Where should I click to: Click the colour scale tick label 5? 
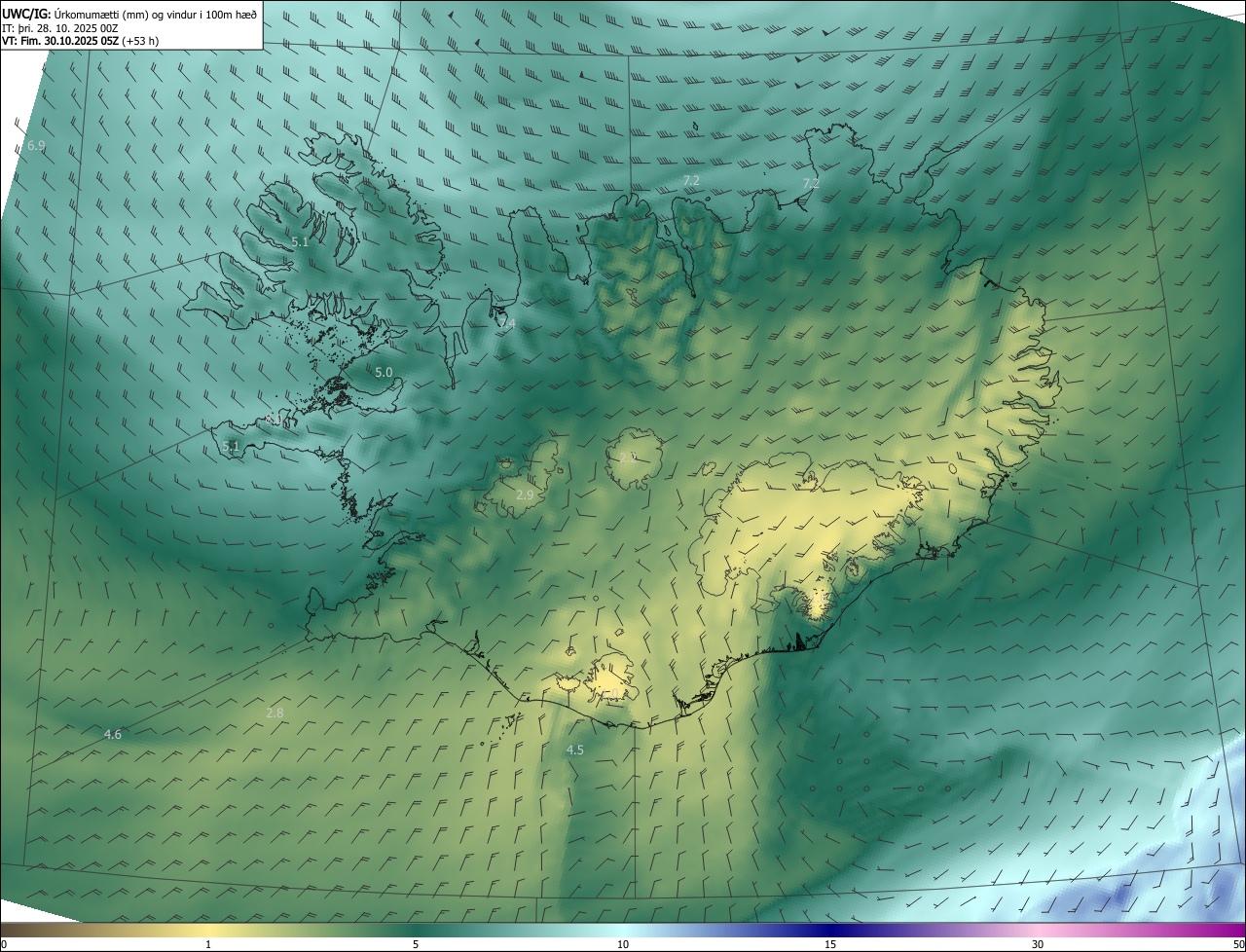click(416, 944)
